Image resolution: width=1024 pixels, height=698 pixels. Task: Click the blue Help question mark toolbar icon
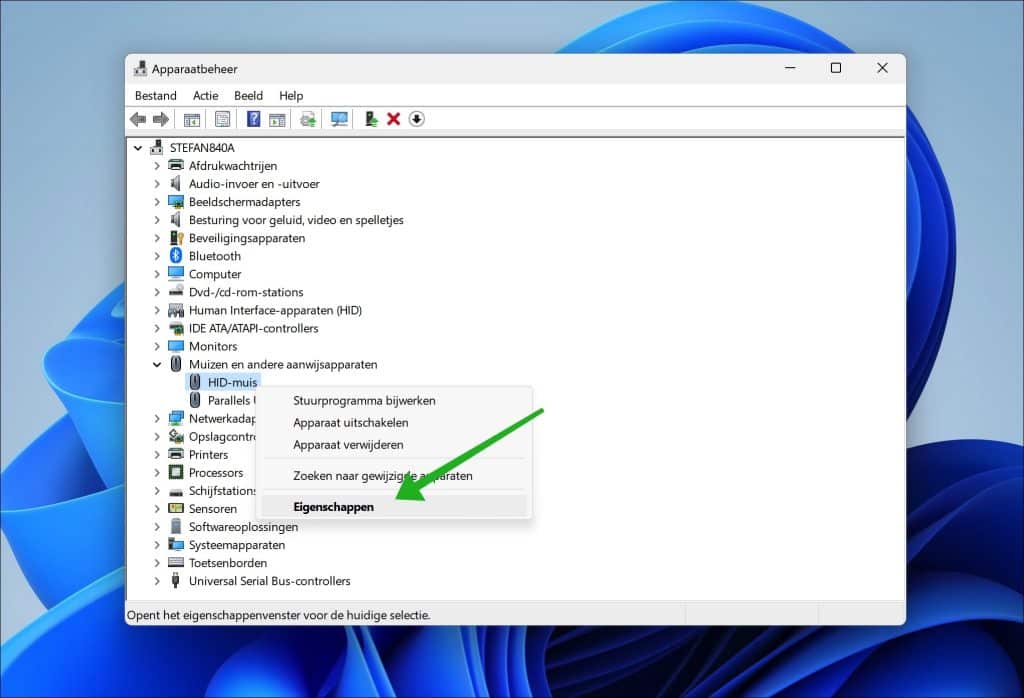(254, 119)
